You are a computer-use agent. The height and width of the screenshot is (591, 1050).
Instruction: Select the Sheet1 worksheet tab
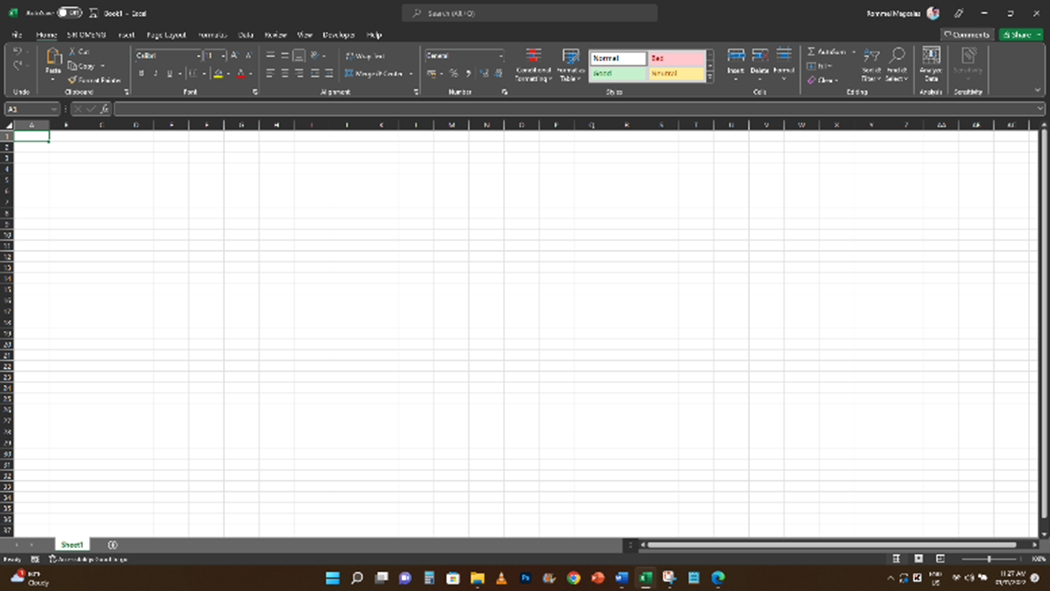(x=72, y=545)
